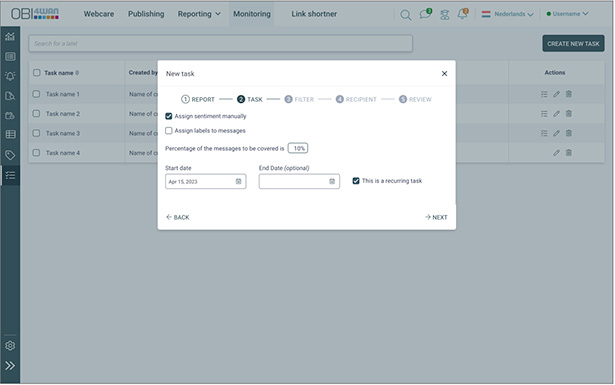Focus the Search for a label field
The width and height of the screenshot is (615, 385).
[x=220, y=44]
